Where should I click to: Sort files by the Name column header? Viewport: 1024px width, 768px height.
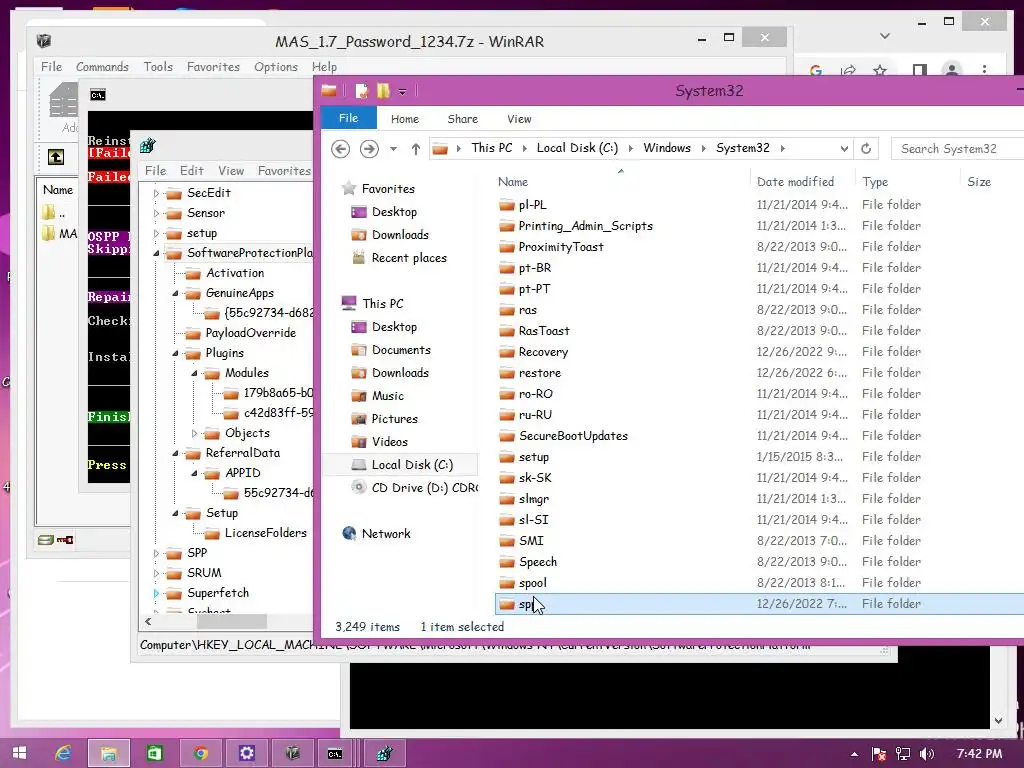pos(513,182)
